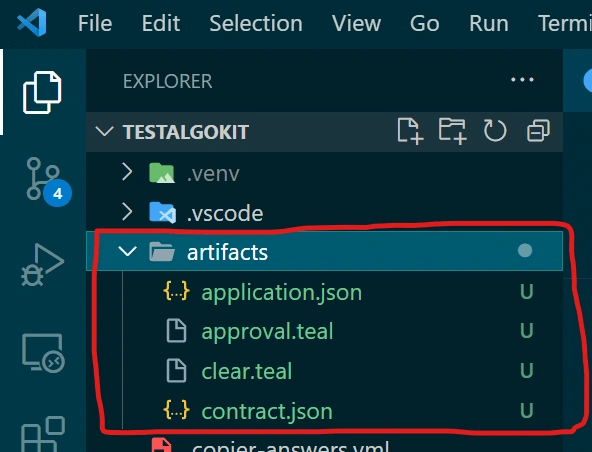Click the VS Code logo icon
592x452 pixels.
point(32,23)
